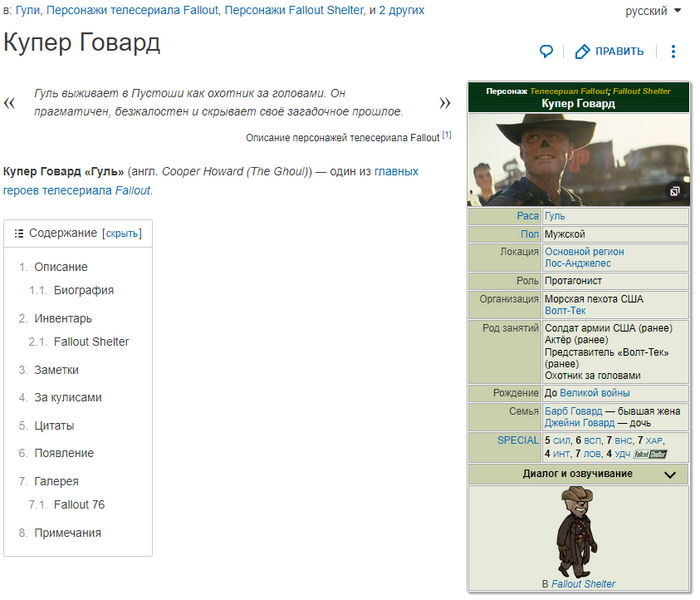The image size is (700, 600).
Task: Click the внс endurance stat link
Action: [623, 441]
